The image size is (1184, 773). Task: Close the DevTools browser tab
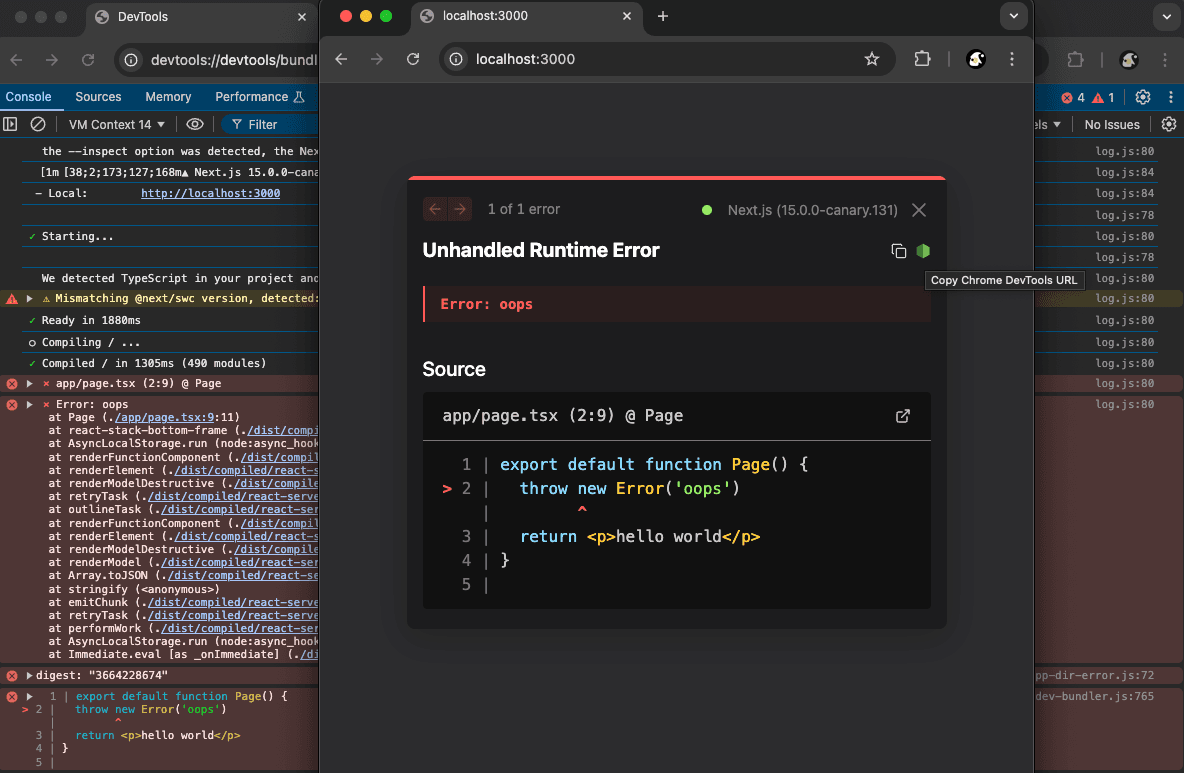302,17
